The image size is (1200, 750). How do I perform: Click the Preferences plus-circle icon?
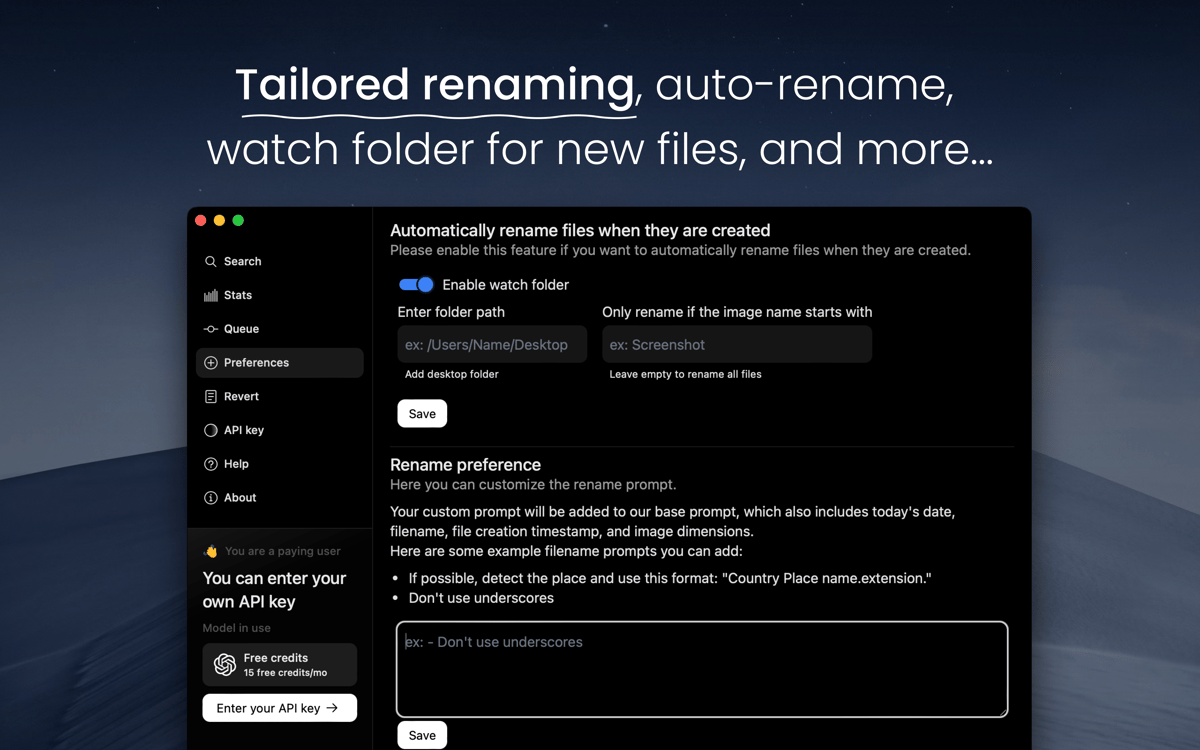(x=211, y=363)
